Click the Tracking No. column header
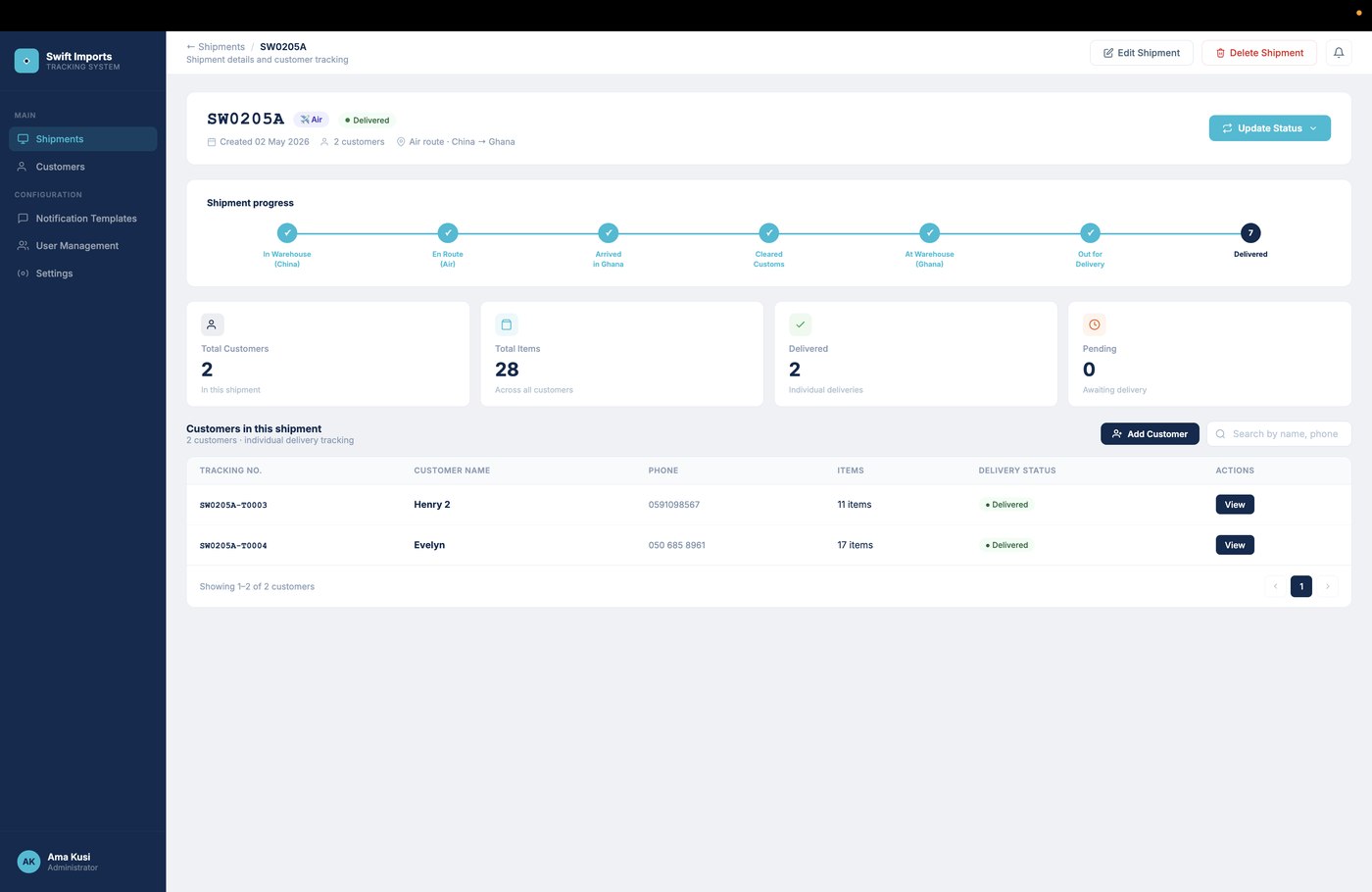The width and height of the screenshot is (1372, 892). pyautogui.click(x=230, y=471)
